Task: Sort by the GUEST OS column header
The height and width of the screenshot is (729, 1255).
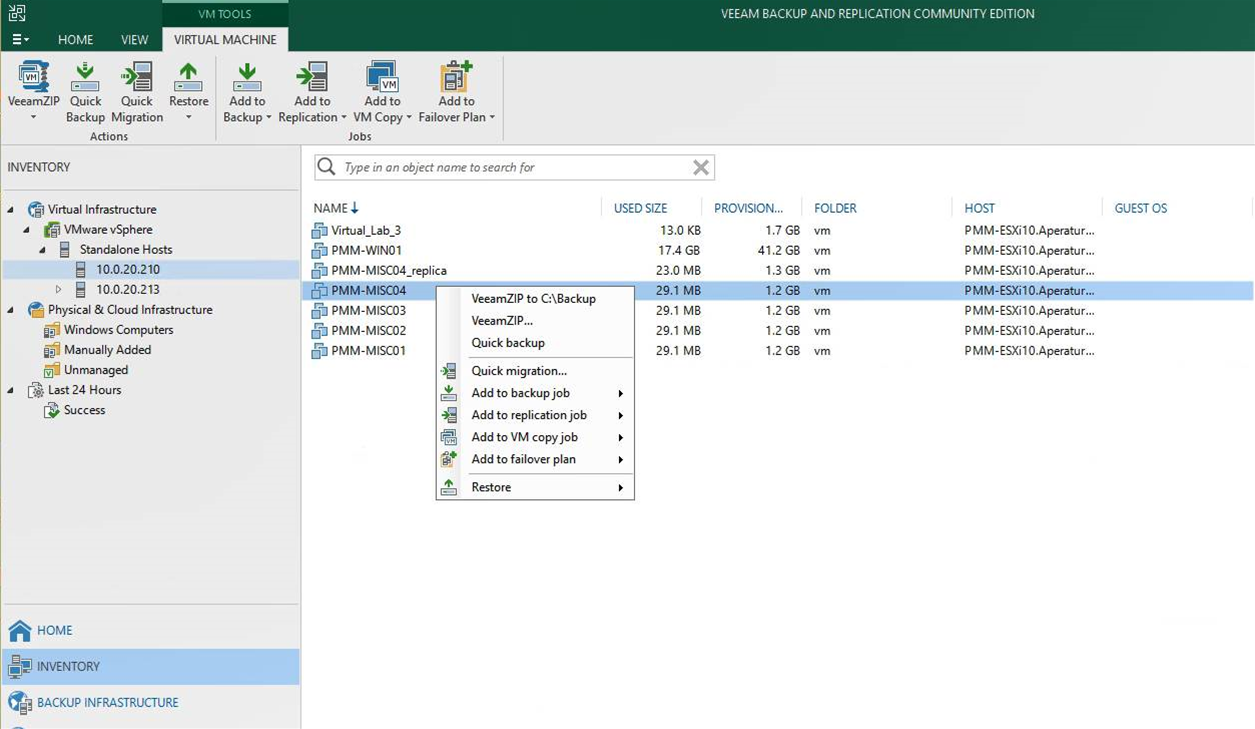Action: pyautogui.click(x=1141, y=208)
